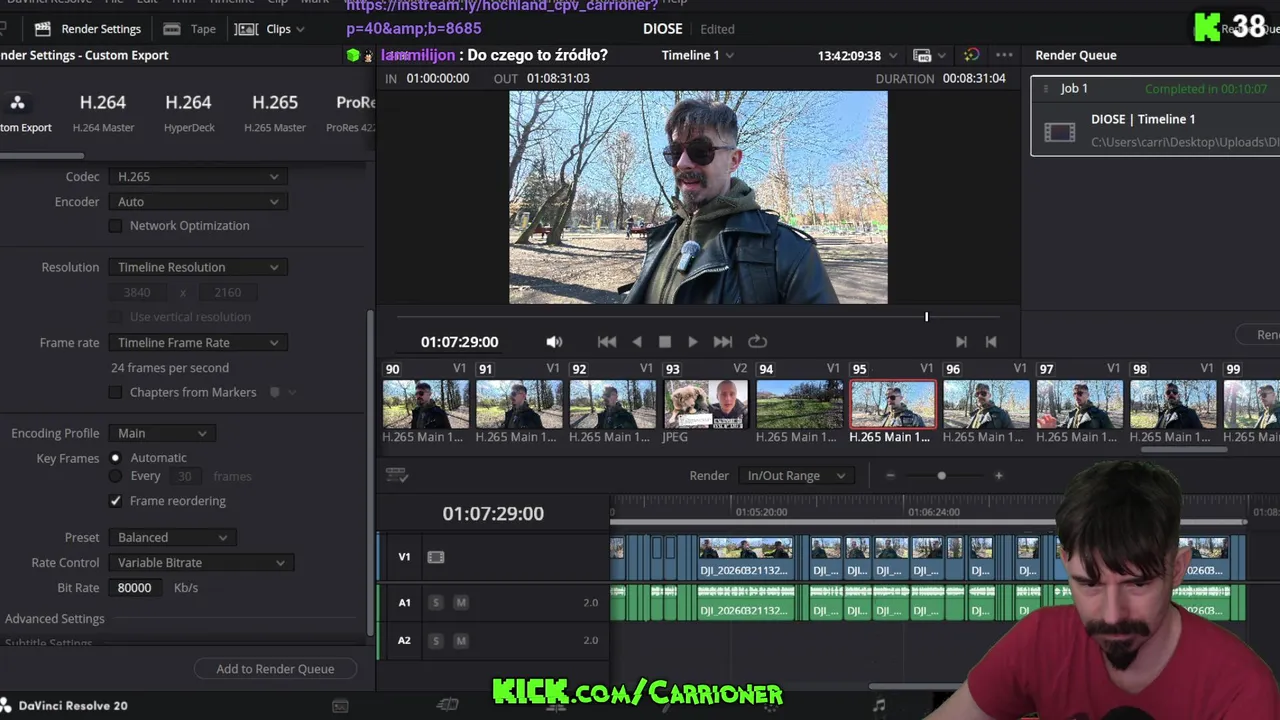Open the Resolution dropdown
Image resolution: width=1280 pixels, height=720 pixels.
[x=198, y=267]
